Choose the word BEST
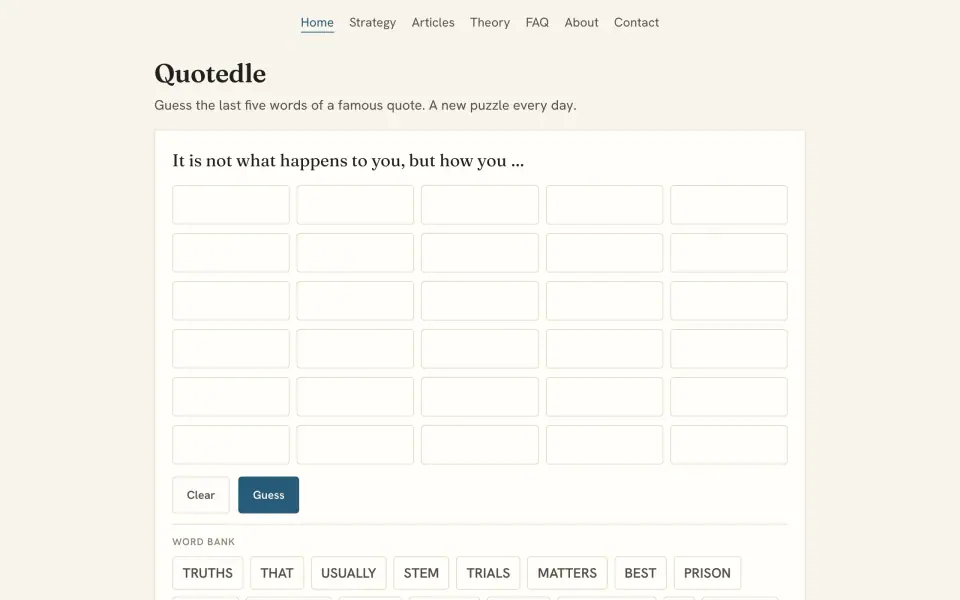The height and width of the screenshot is (600, 960). pos(640,573)
